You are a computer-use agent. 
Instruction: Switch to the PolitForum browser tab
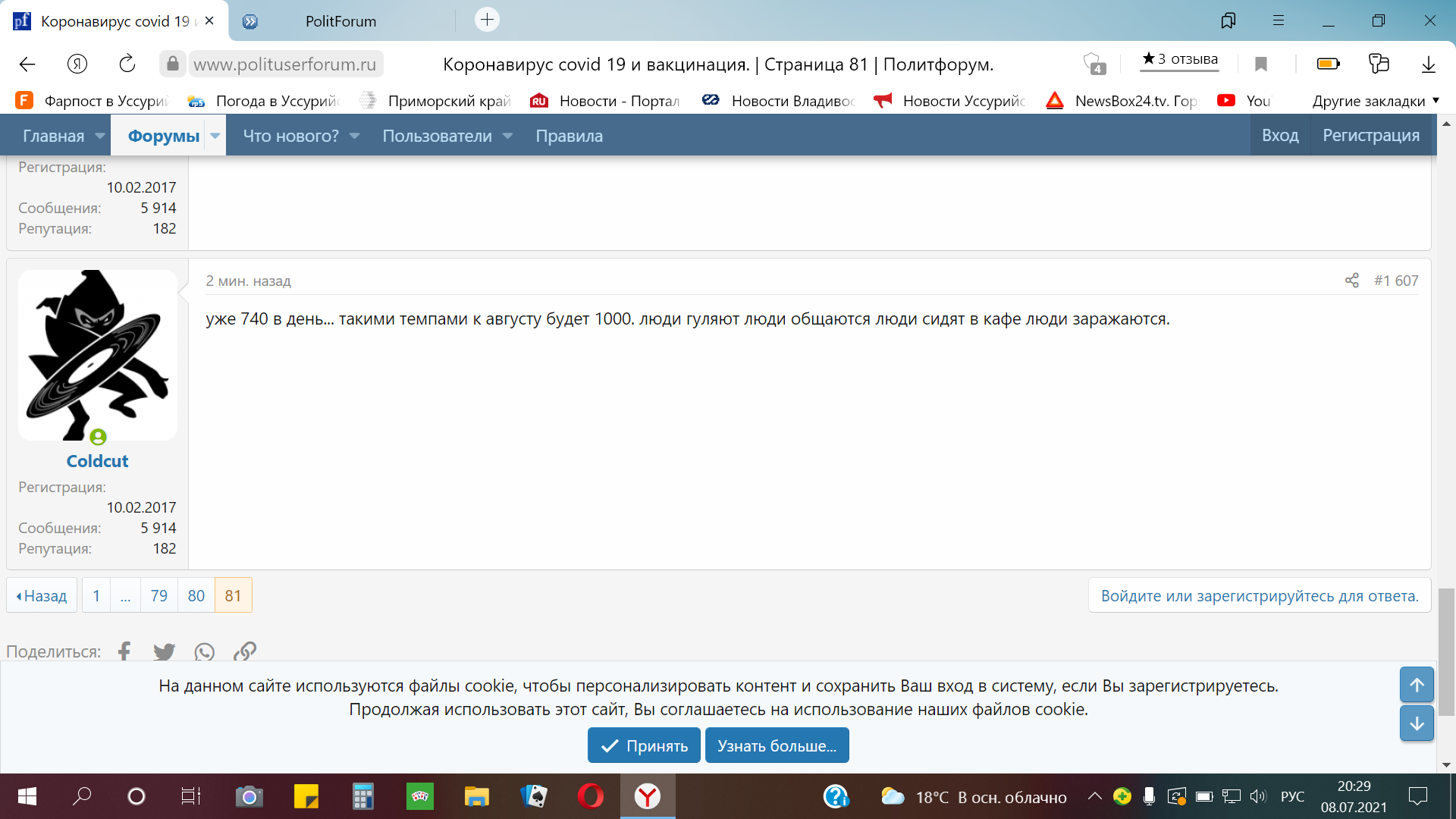(340, 21)
